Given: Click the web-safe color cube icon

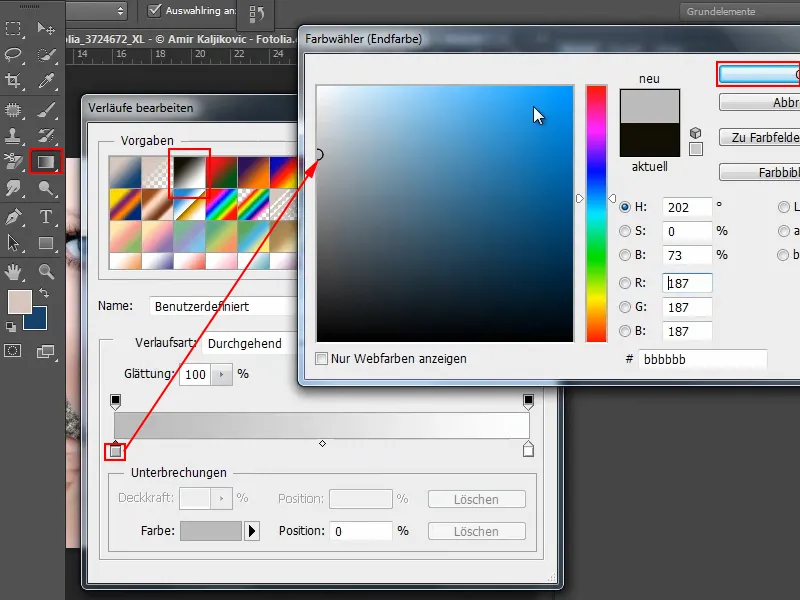Looking at the screenshot, I should pos(695,133).
